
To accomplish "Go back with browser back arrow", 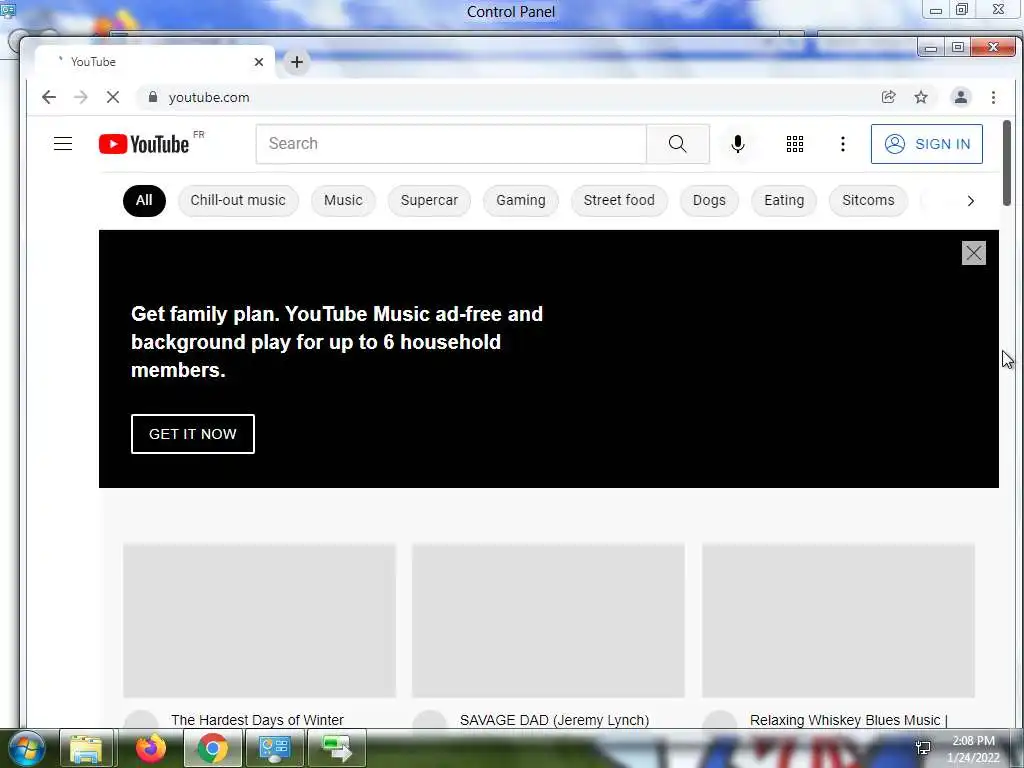I will tap(49, 97).
